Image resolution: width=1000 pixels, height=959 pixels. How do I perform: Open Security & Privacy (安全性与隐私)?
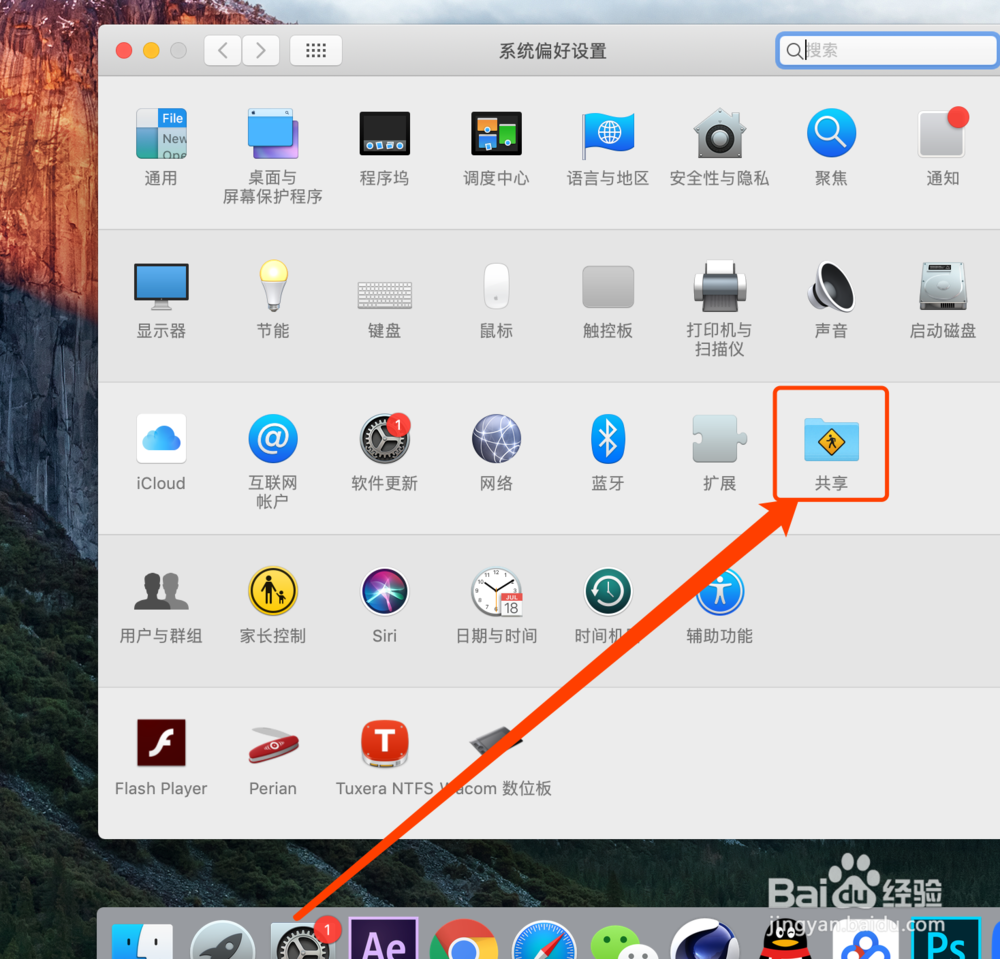(719, 134)
